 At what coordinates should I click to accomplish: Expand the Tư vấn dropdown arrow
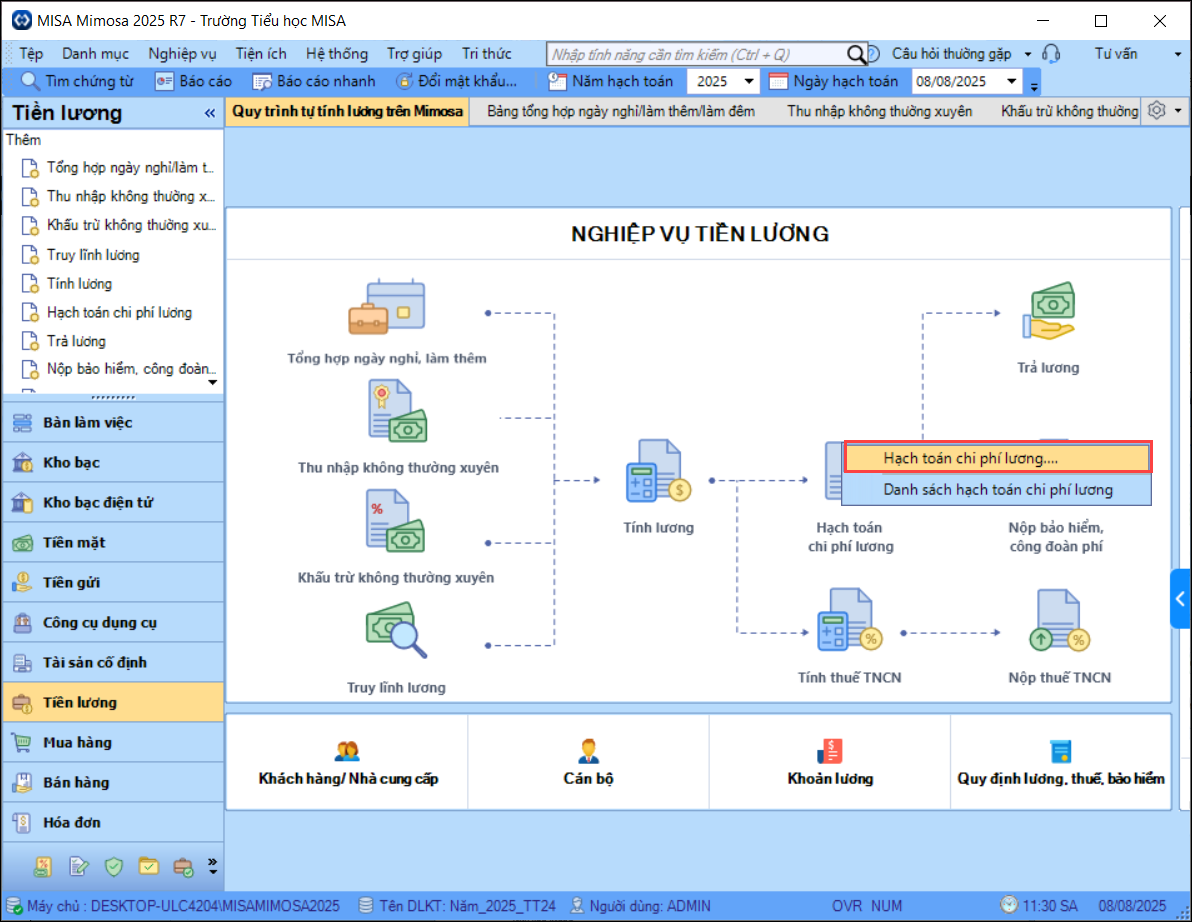(x=1178, y=54)
